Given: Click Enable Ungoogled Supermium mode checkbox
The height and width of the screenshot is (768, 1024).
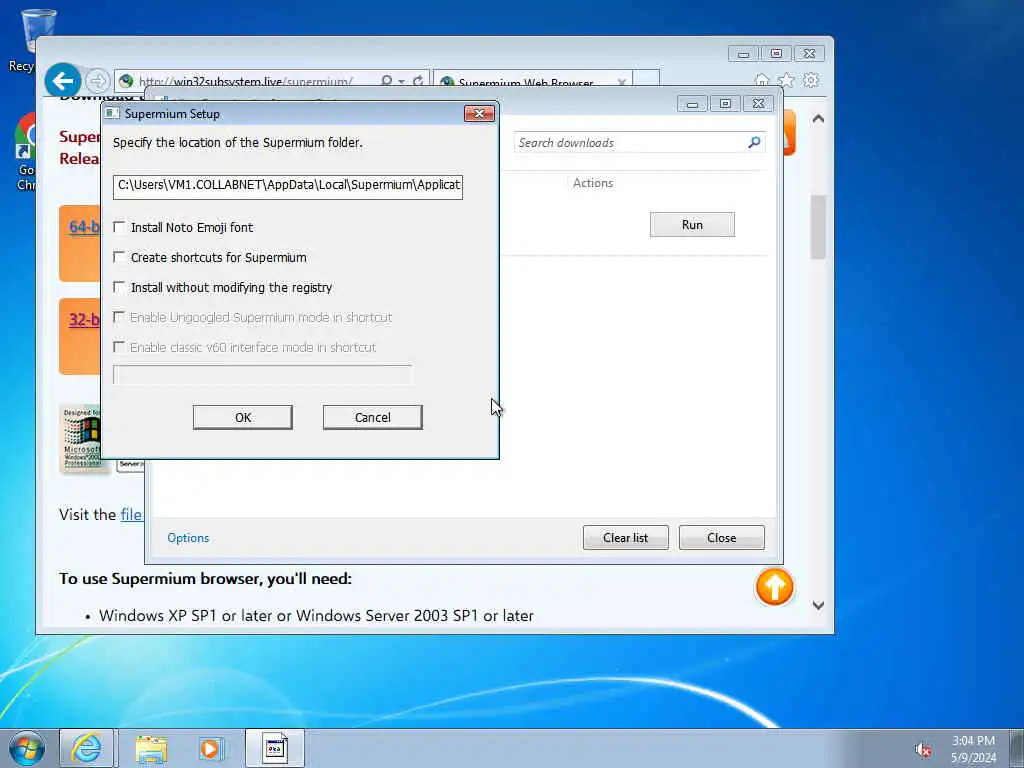Looking at the screenshot, I should (119, 317).
